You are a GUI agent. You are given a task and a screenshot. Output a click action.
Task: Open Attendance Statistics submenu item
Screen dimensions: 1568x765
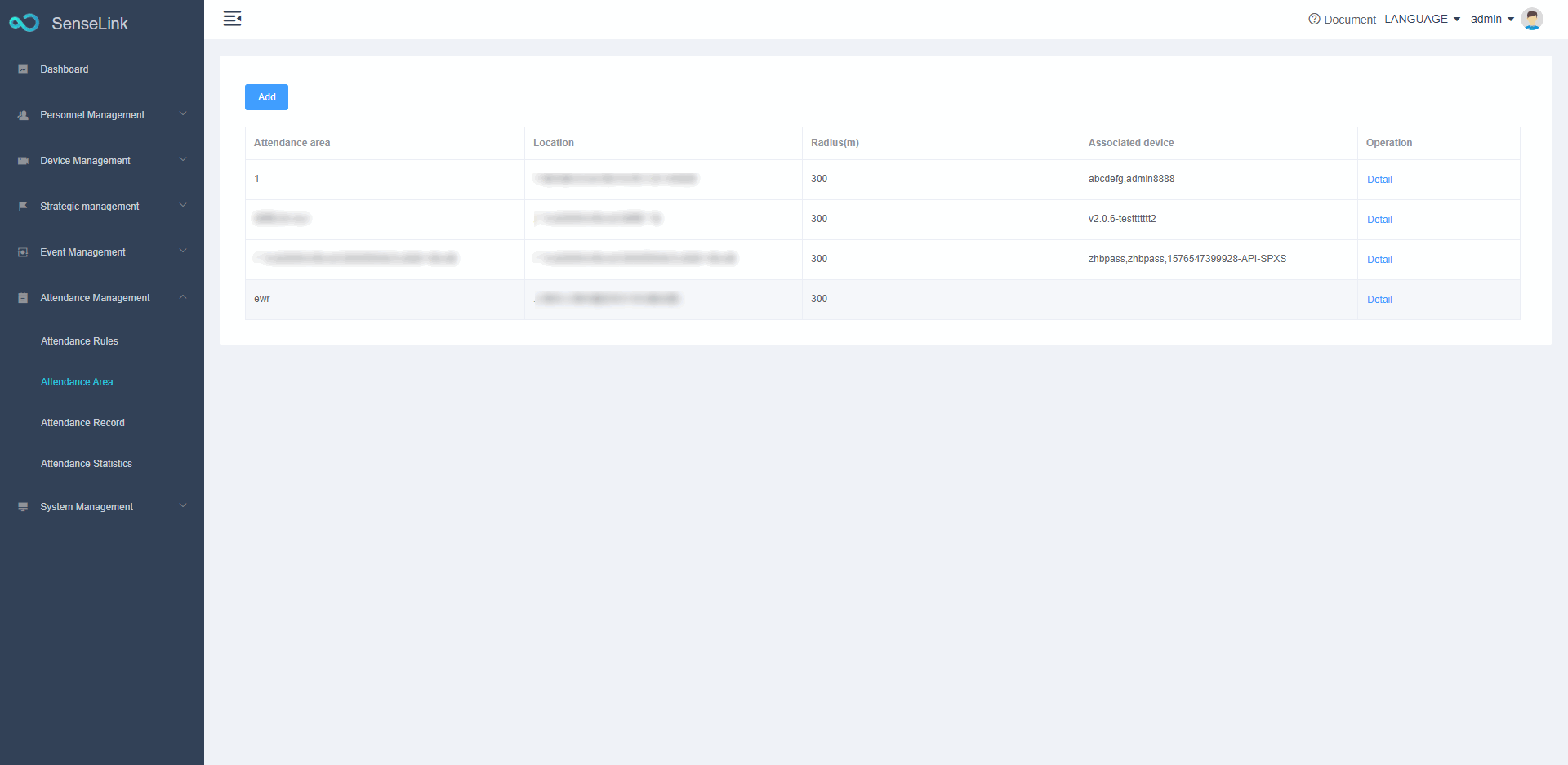tap(87, 464)
